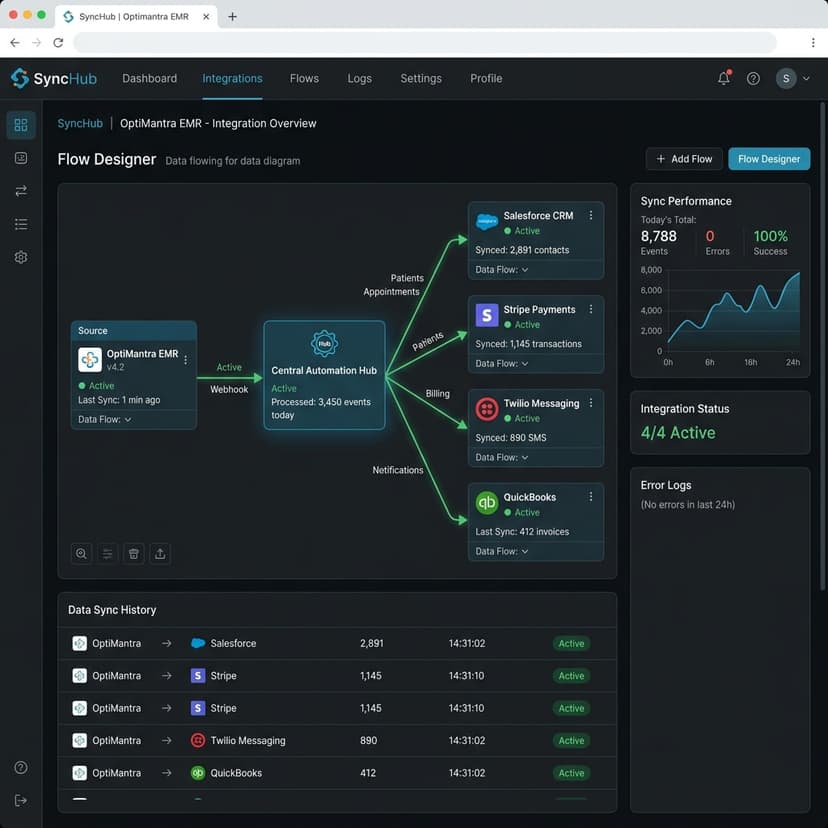Screen dimensions: 828x828
Task: Click the Add Flow button
Action: pyautogui.click(x=684, y=159)
